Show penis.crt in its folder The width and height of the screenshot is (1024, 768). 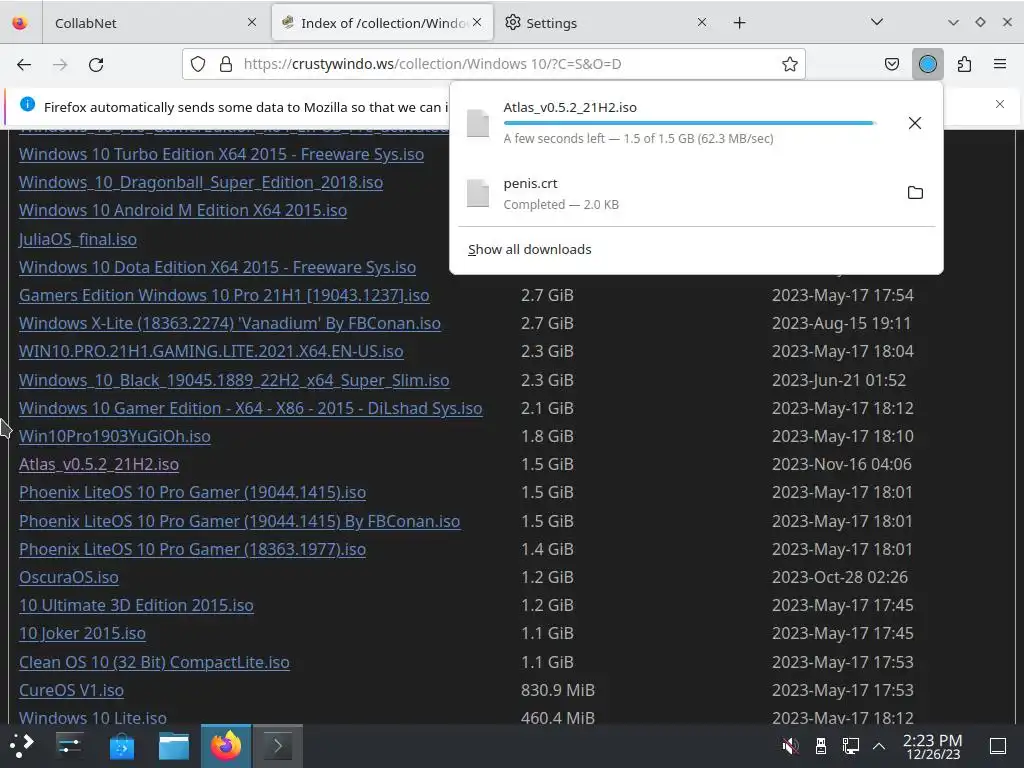coord(915,193)
